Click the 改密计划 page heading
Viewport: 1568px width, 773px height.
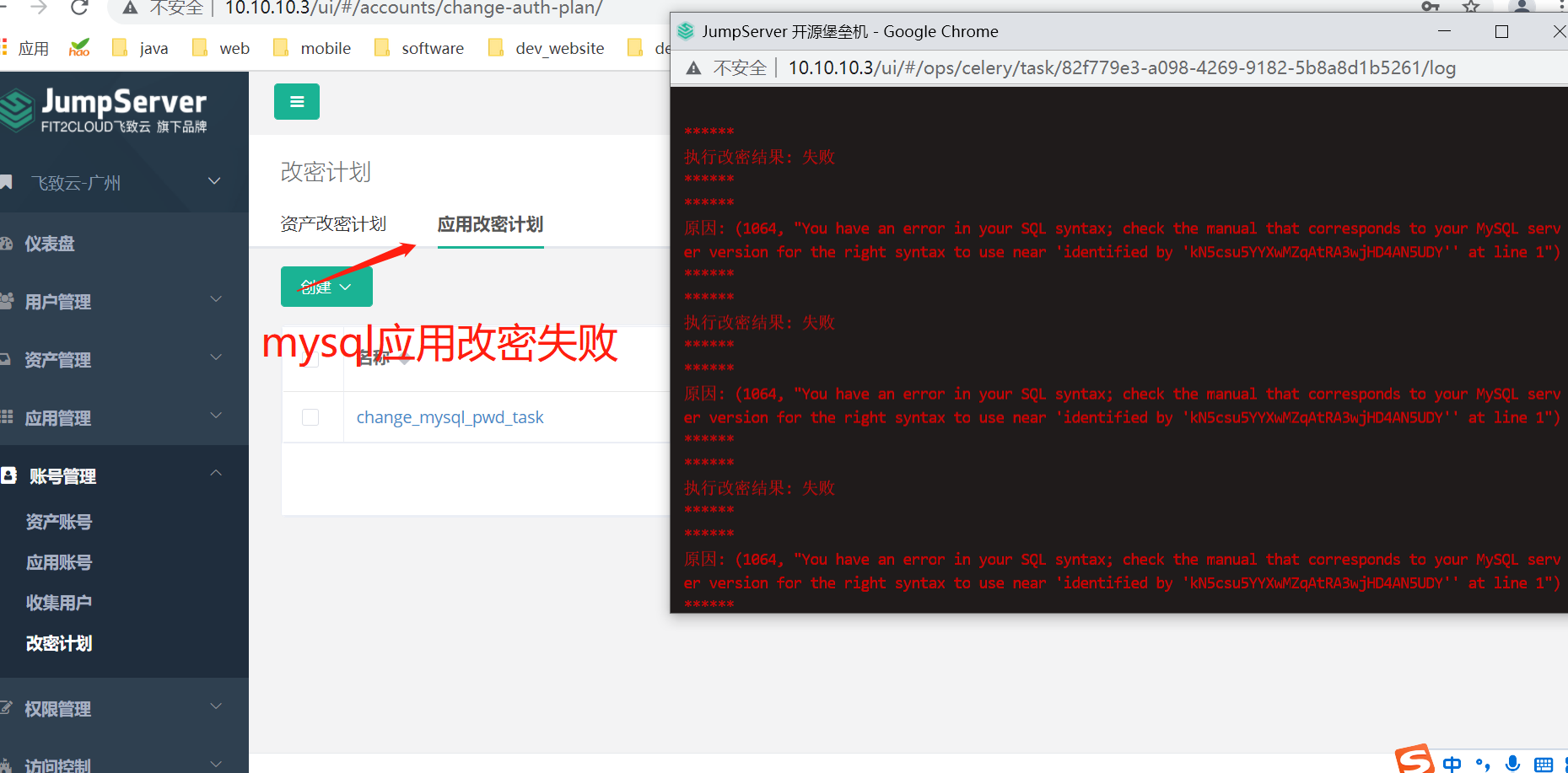[x=326, y=172]
